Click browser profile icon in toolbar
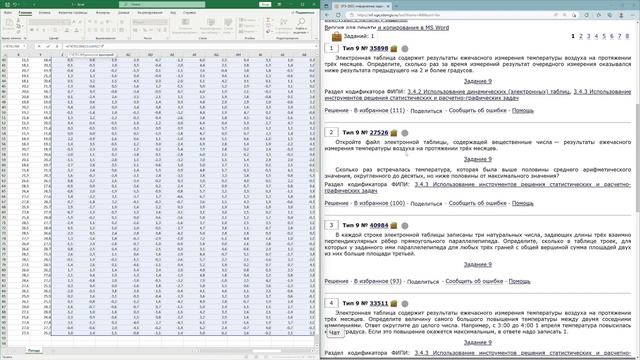The height and width of the screenshot is (360, 640). pyautogui.click(x=621, y=15)
